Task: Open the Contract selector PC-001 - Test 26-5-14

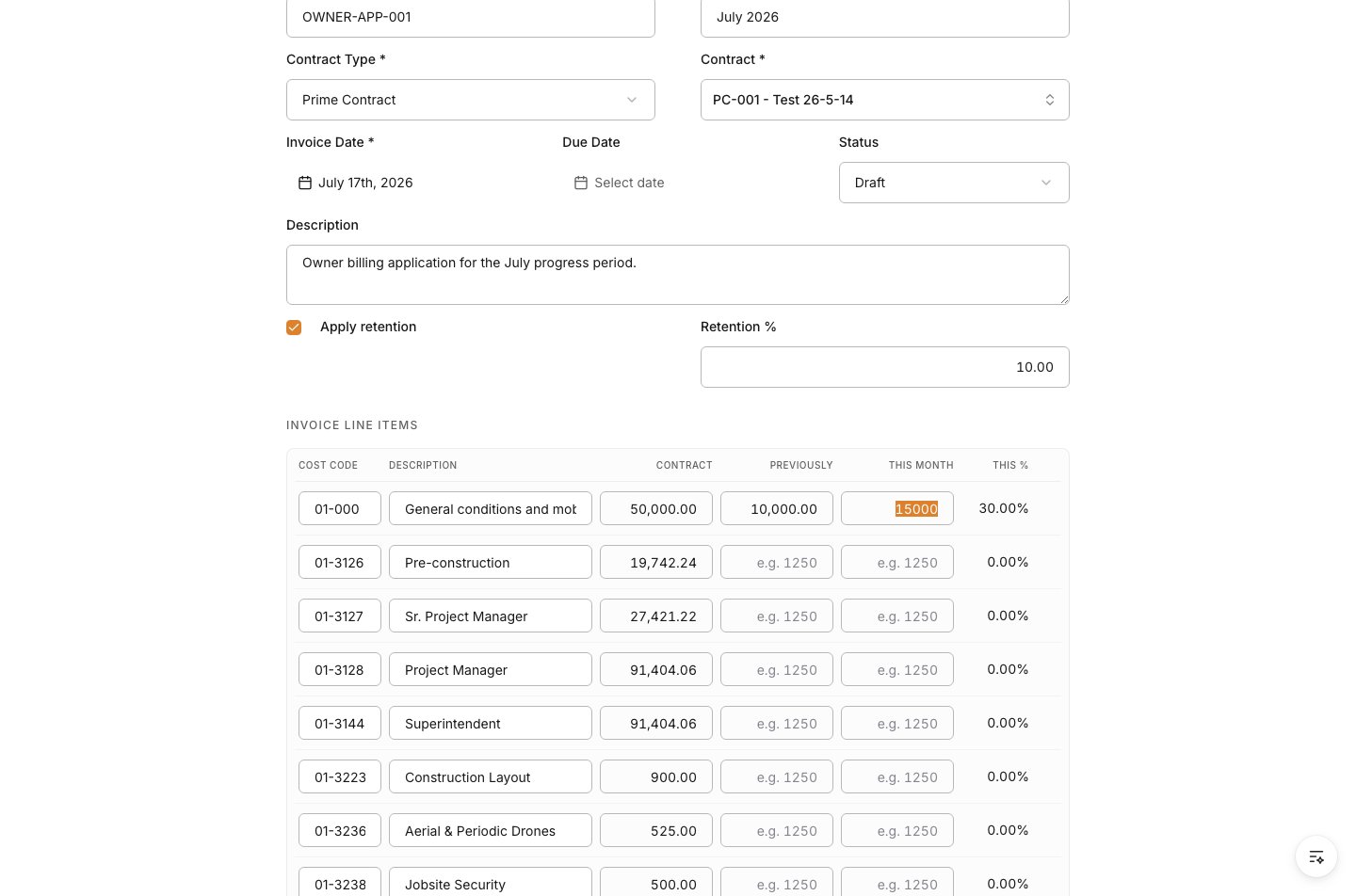Action: click(x=885, y=100)
